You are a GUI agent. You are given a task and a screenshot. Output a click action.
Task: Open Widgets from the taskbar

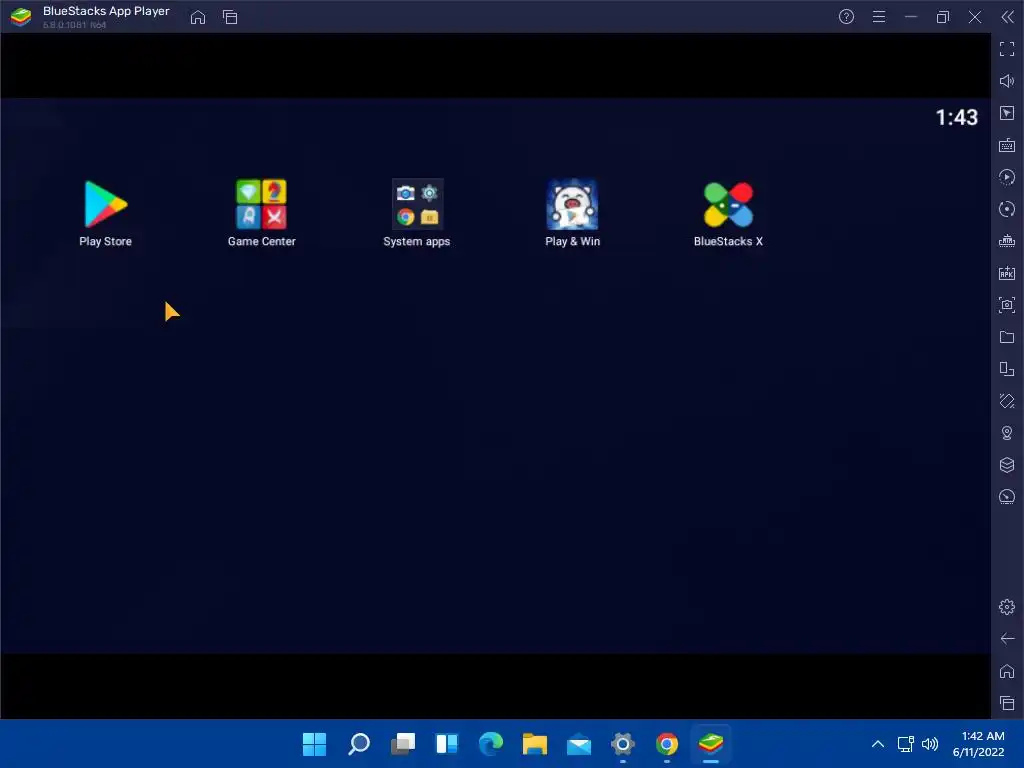(x=447, y=744)
